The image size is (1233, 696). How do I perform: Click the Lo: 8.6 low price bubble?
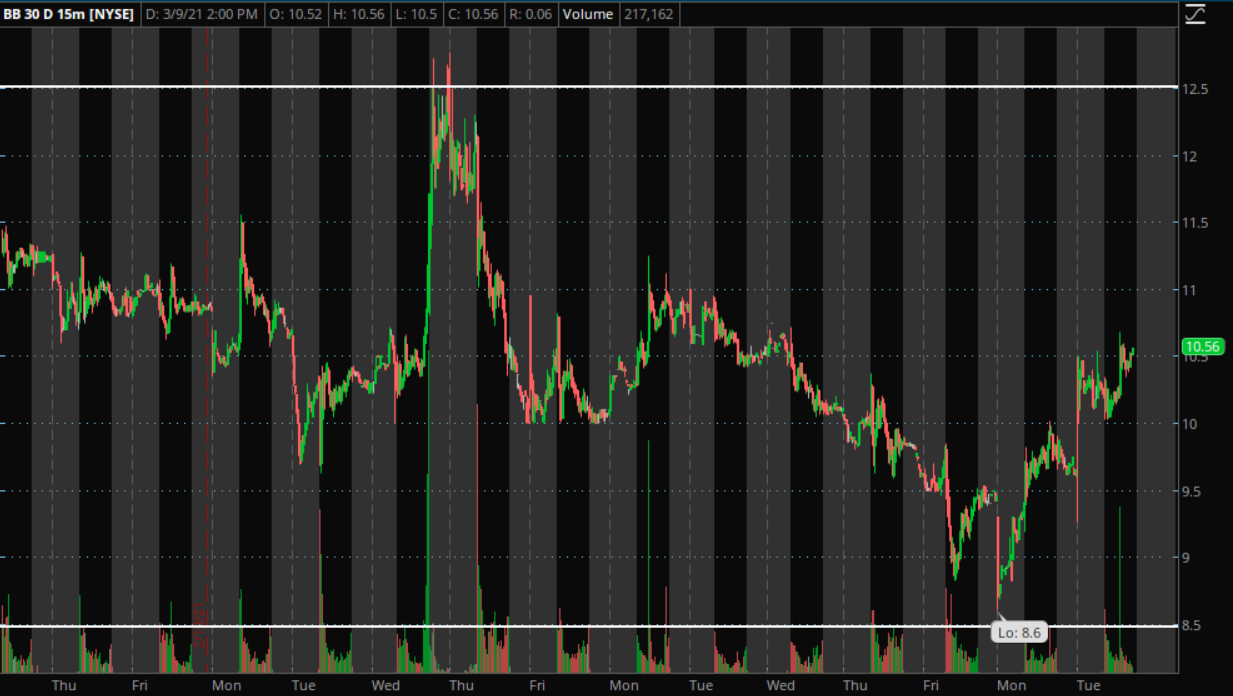click(1019, 632)
